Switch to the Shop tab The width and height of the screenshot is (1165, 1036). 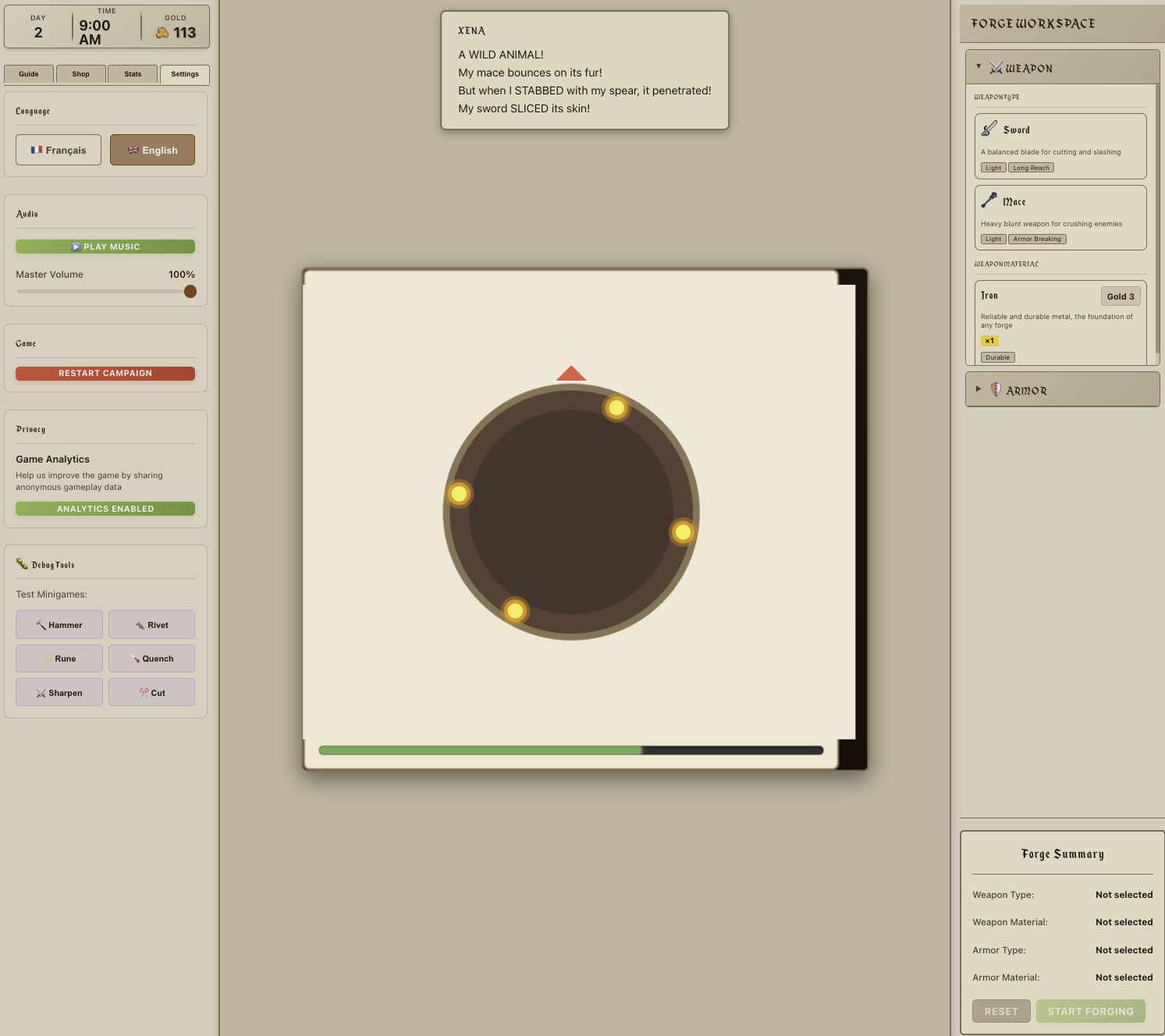click(81, 74)
